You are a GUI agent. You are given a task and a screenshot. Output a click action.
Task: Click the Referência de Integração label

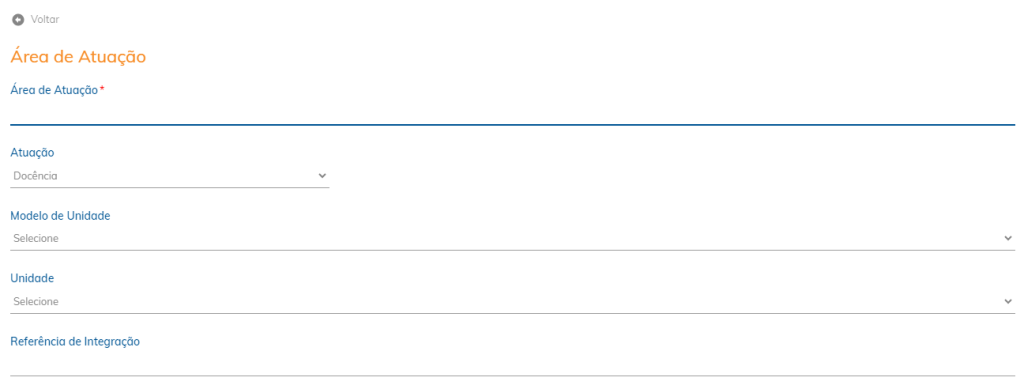[x=75, y=341]
